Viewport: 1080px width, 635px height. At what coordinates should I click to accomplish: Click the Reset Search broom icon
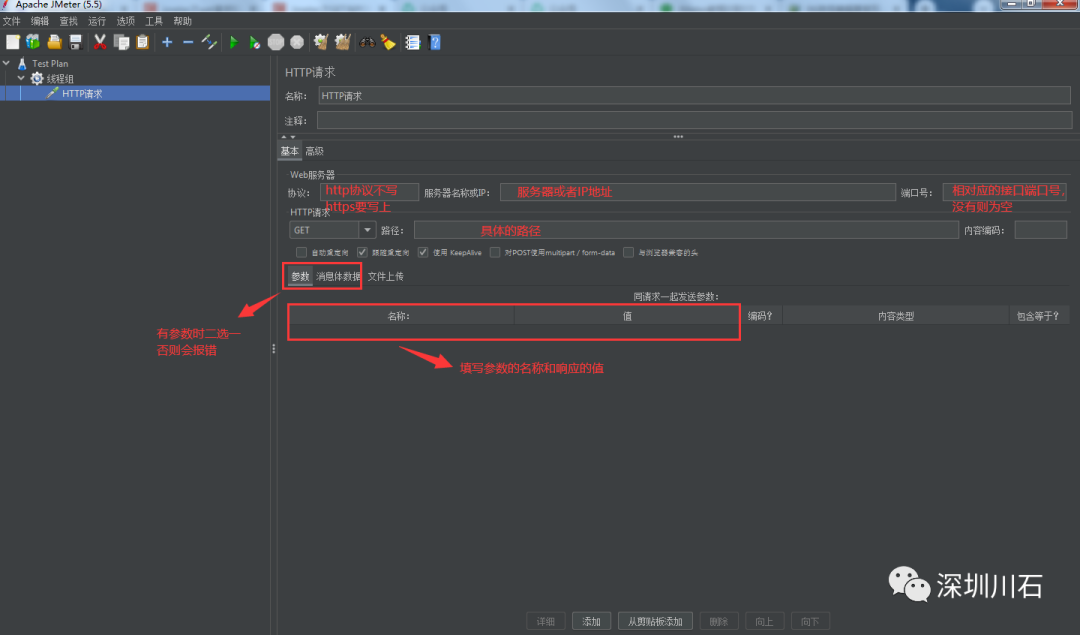388,42
